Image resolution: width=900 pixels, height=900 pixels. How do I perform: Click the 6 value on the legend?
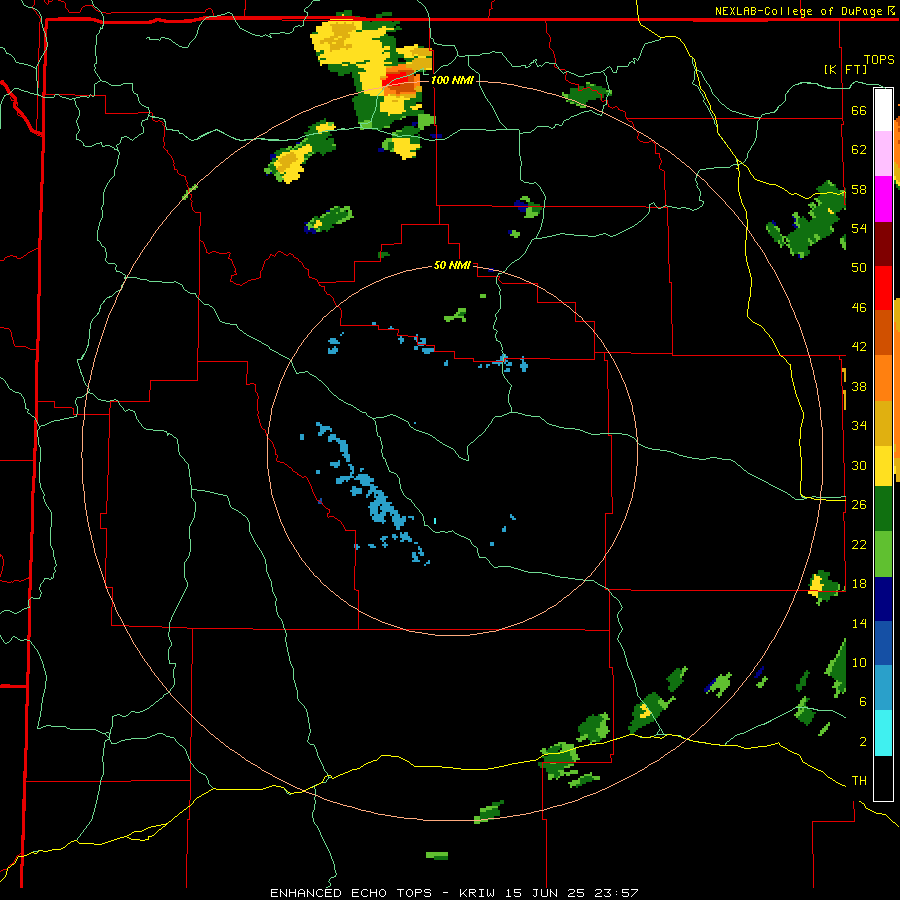[x=862, y=702]
